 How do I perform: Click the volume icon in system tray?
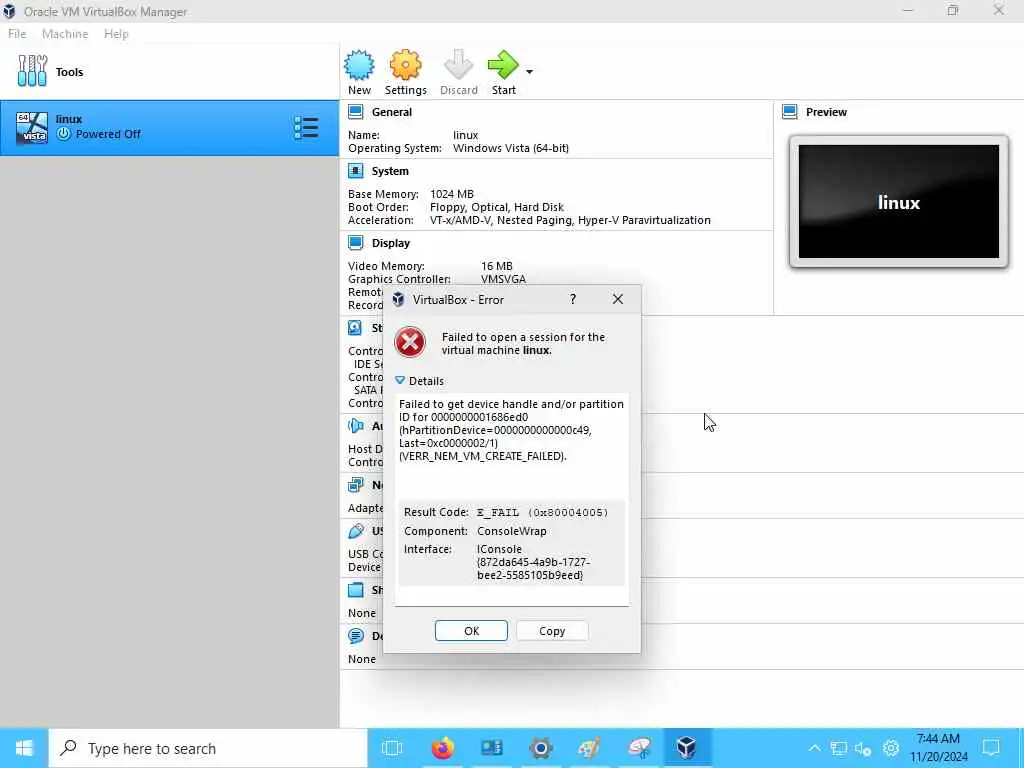click(863, 748)
